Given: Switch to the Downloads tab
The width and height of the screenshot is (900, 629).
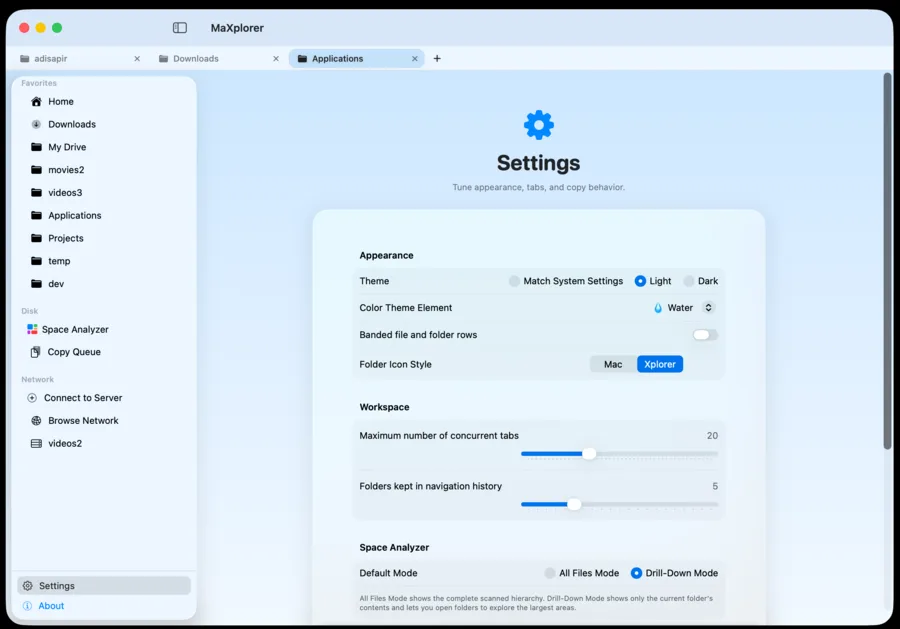Looking at the screenshot, I should click(219, 59).
